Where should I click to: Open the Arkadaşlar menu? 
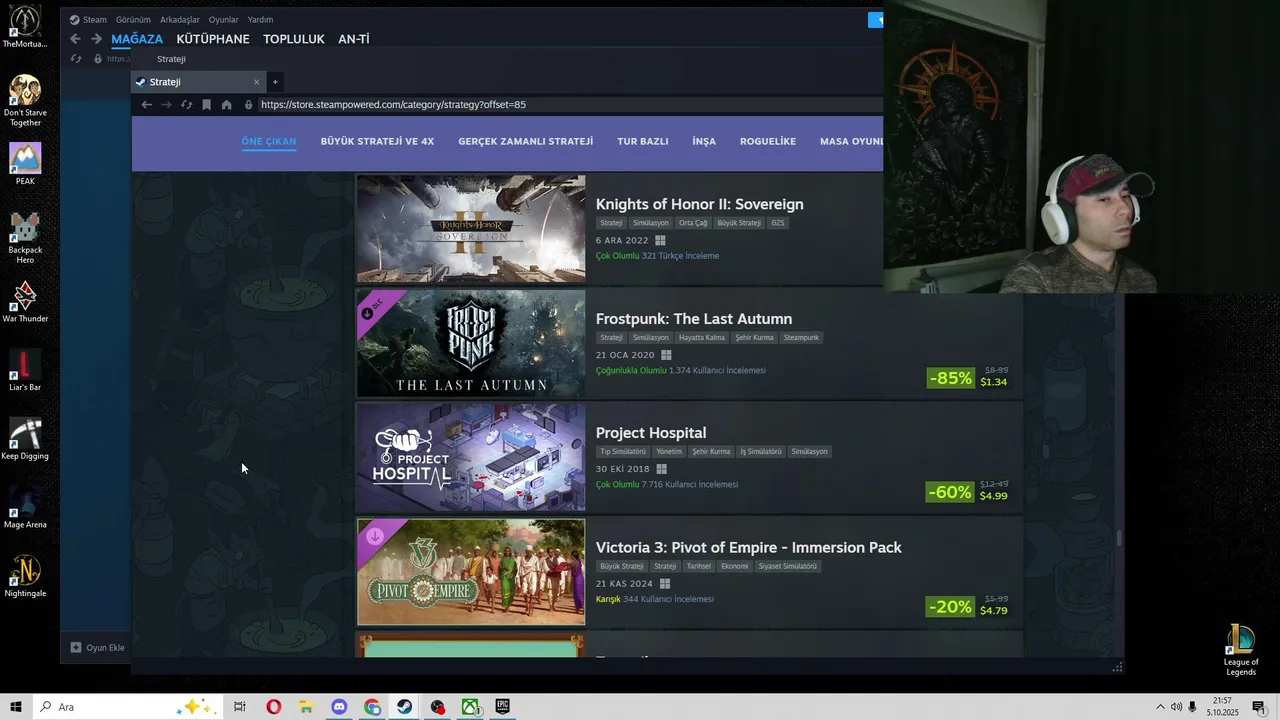click(180, 19)
